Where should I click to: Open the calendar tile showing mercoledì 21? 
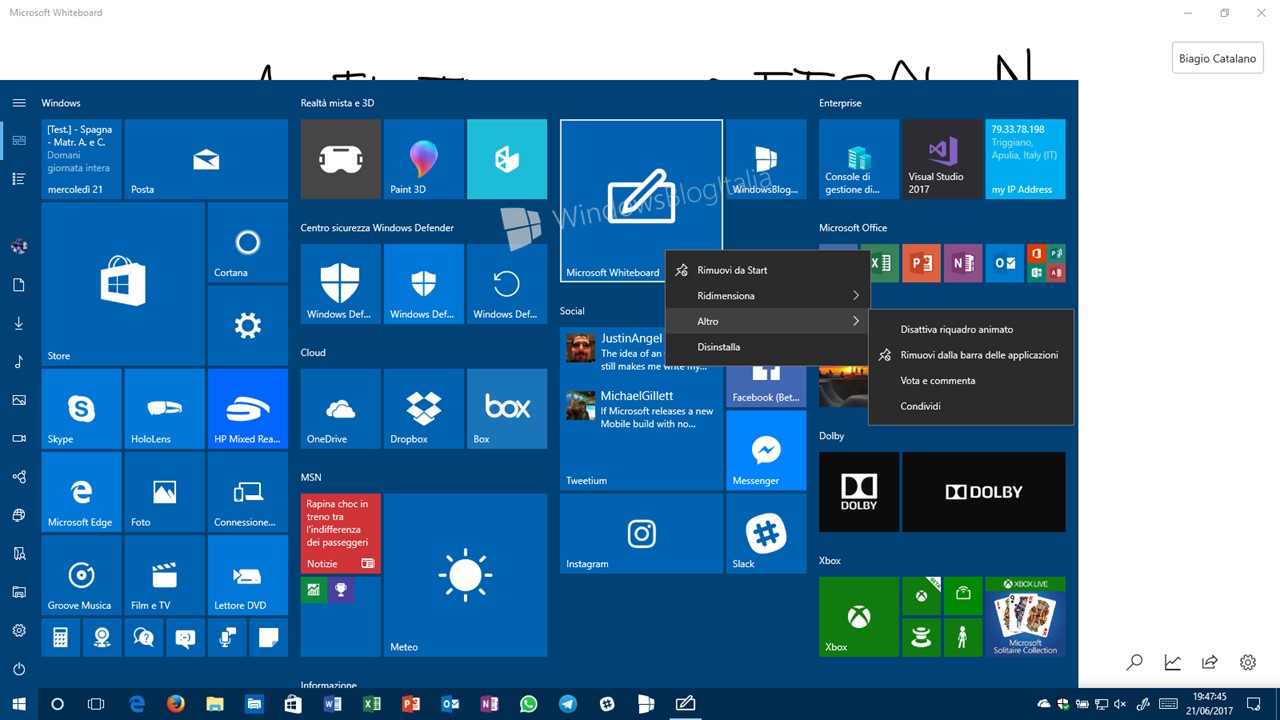(81, 159)
